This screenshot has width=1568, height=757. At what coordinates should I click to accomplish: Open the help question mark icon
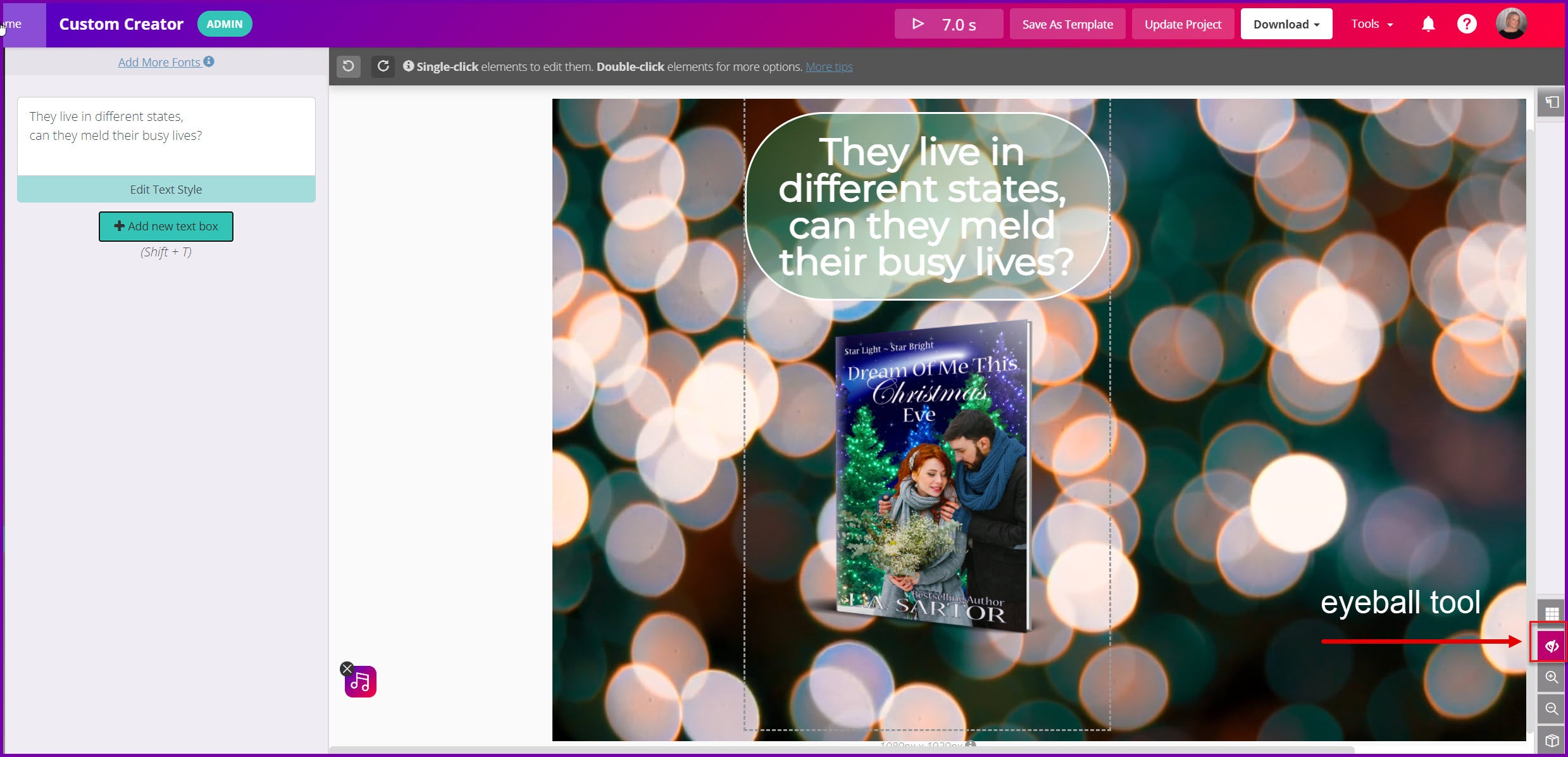tap(1466, 24)
